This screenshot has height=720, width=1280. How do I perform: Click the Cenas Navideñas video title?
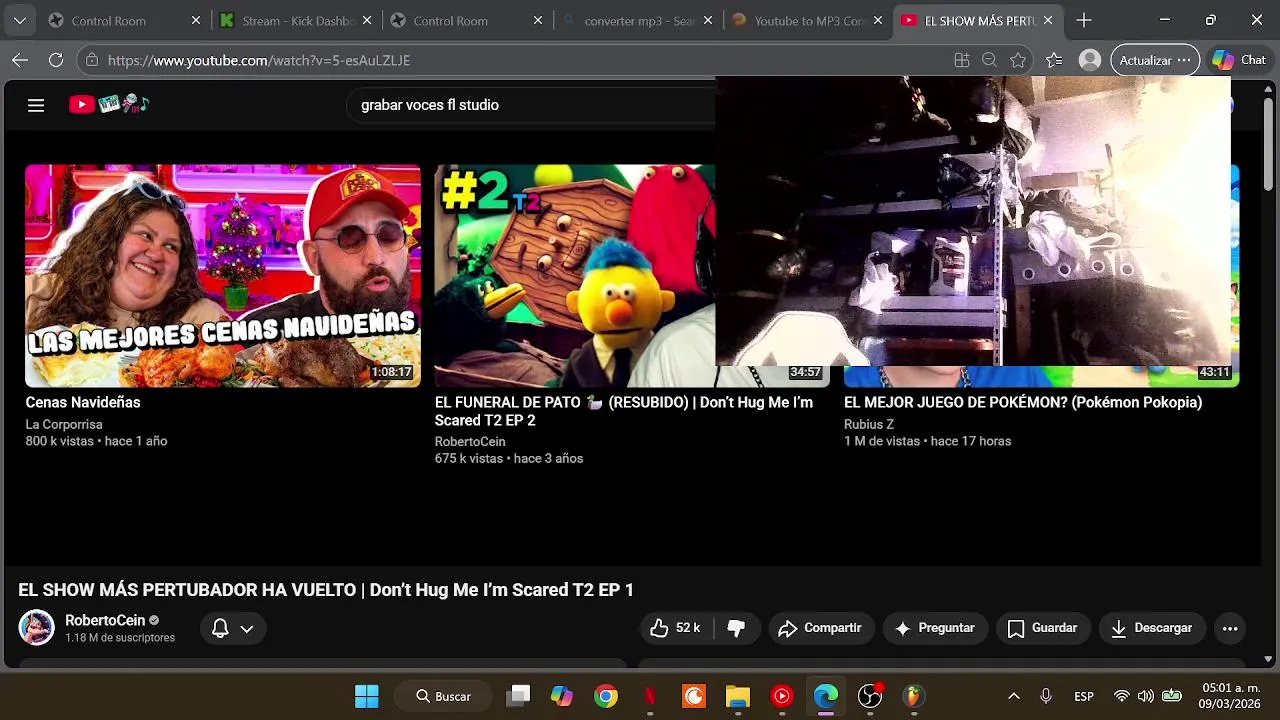(83, 402)
